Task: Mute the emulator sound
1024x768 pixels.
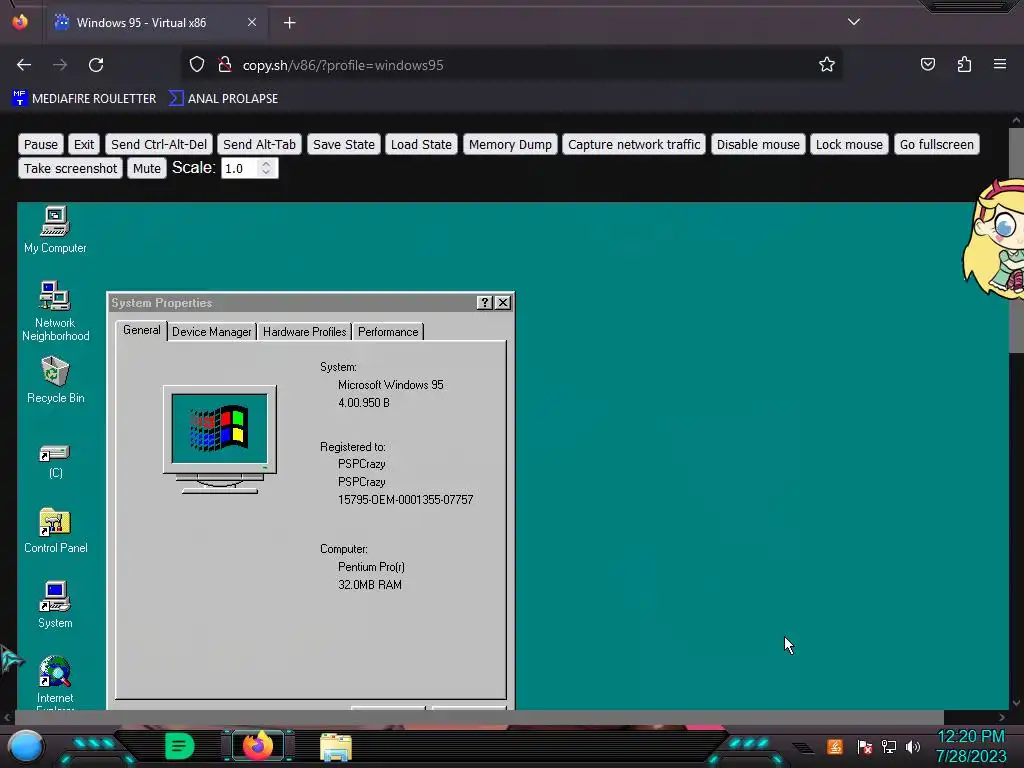Action: pos(147,168)
